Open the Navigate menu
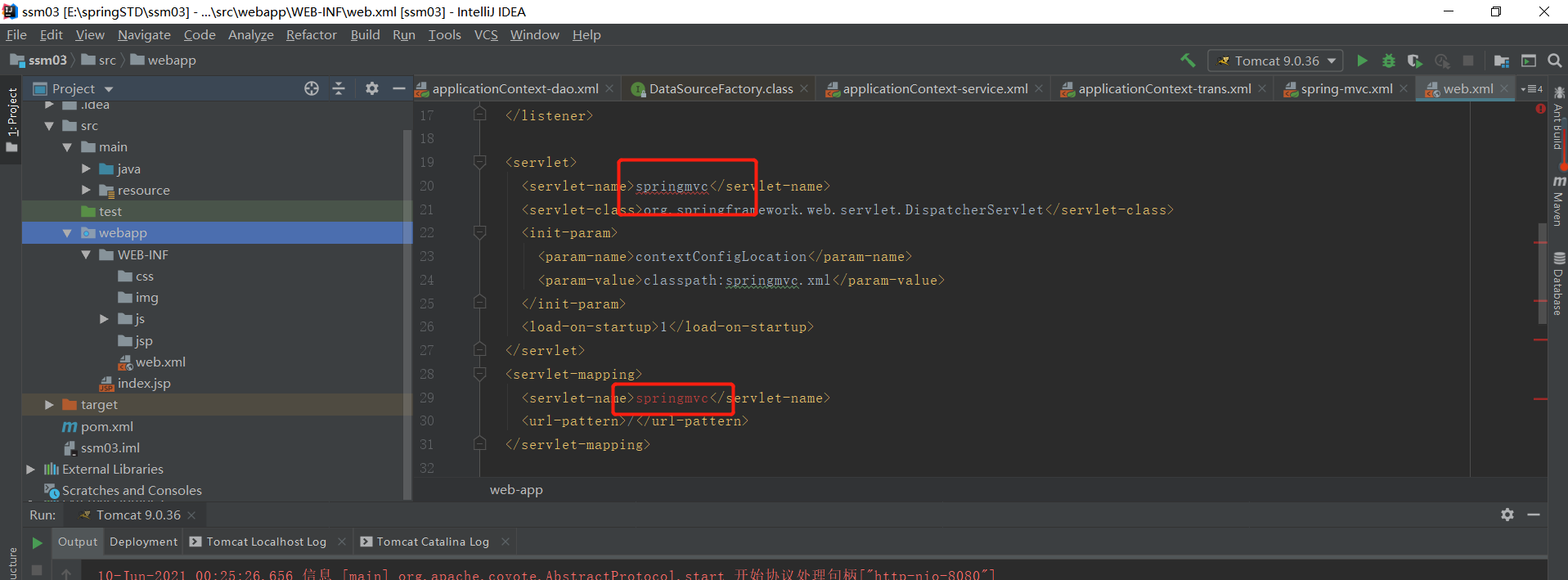 point(144,35)
